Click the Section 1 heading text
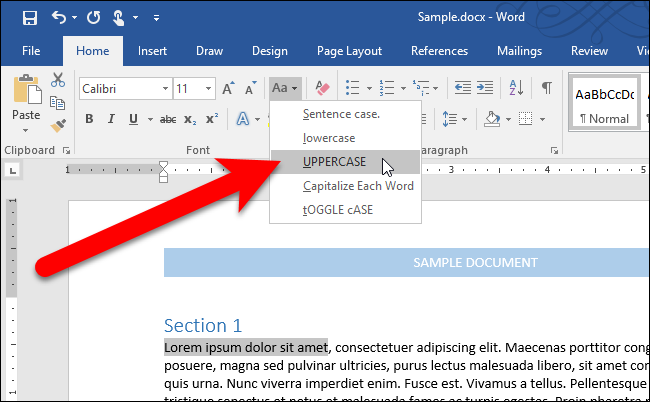The height and width of the screenshot is (402, 650). coord(203,325)
